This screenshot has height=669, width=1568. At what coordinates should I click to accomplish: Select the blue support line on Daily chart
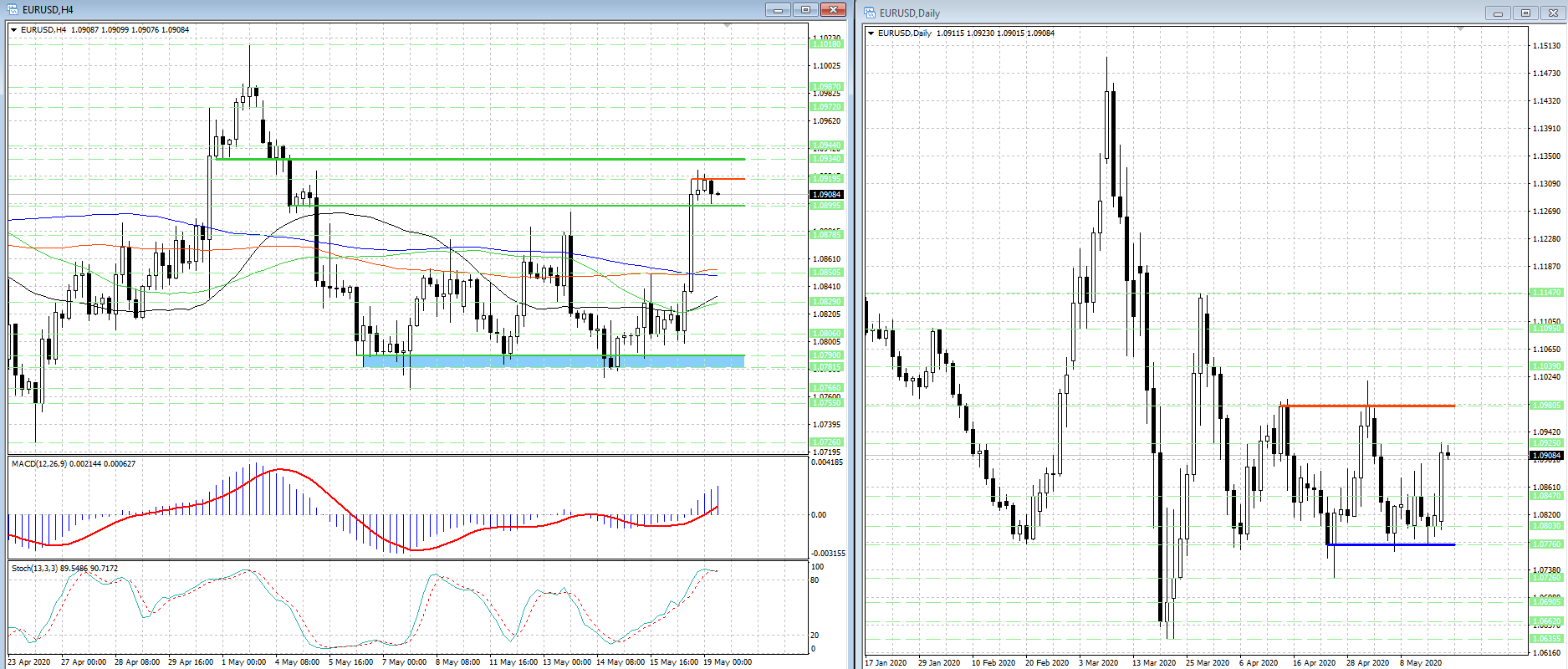[x=1390, y=544]
